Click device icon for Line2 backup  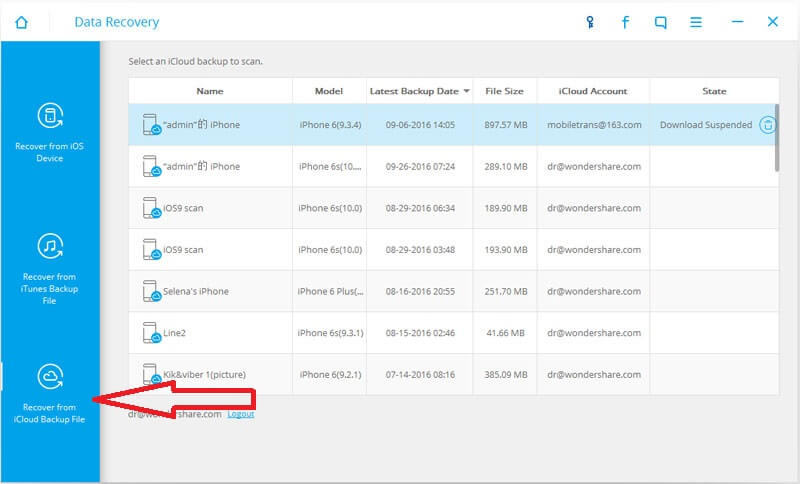tap(152, 333)
